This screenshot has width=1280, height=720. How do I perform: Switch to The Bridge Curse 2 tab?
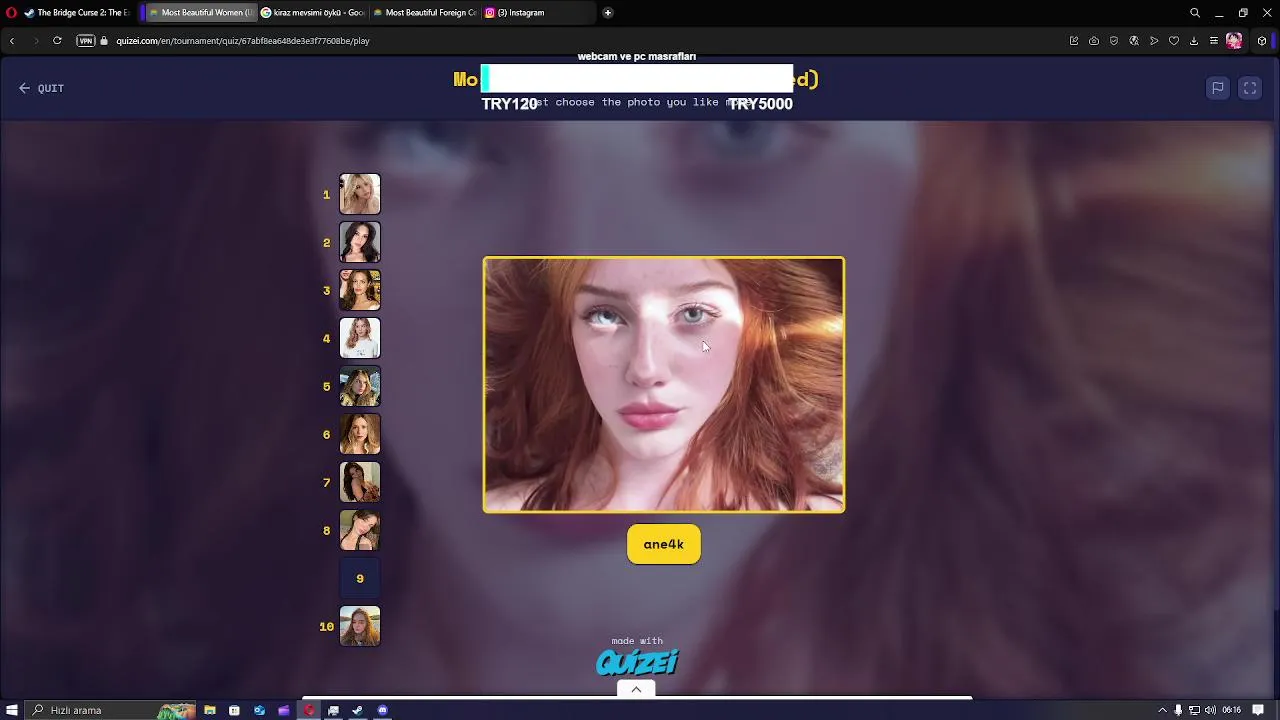[77, 13]
